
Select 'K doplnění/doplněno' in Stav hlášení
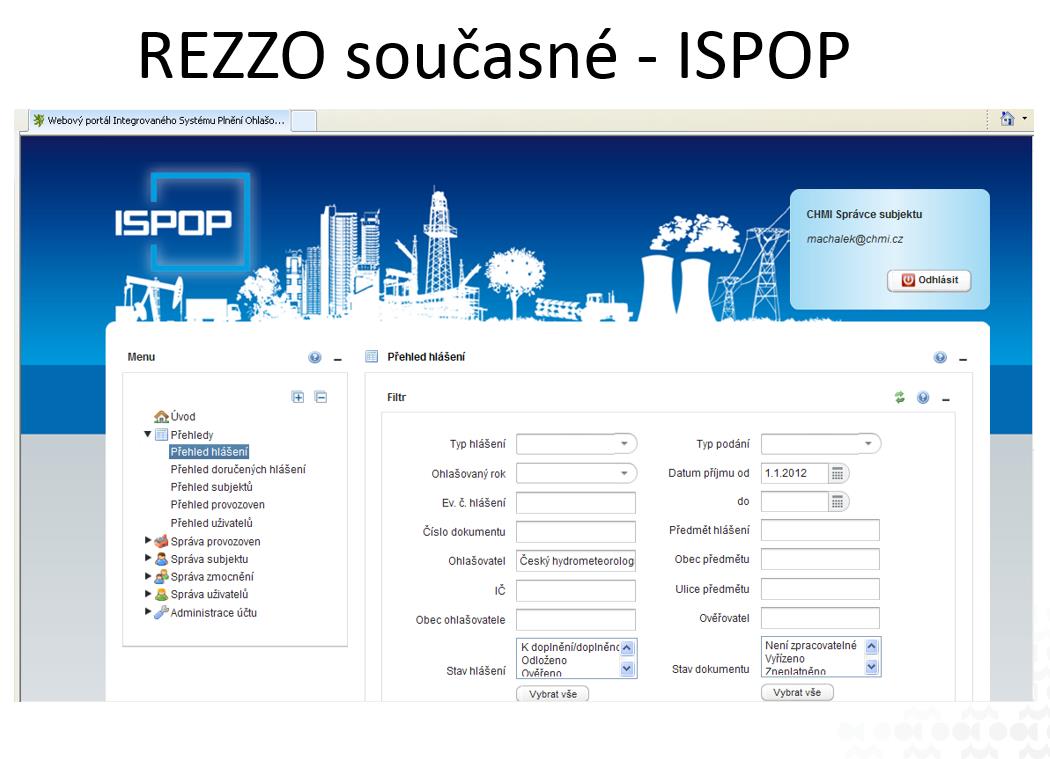click(x=570, y=647)
